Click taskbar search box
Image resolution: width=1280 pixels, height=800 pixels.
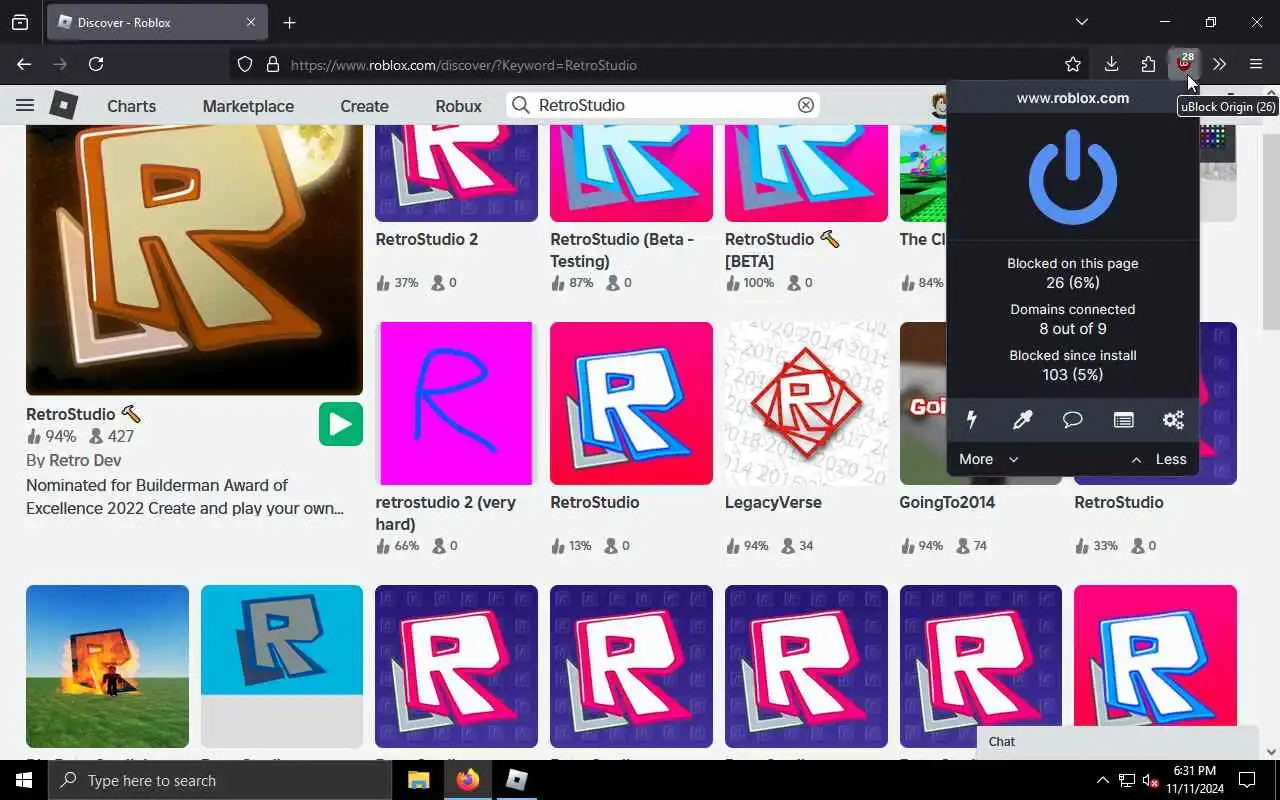pos(220,780)
